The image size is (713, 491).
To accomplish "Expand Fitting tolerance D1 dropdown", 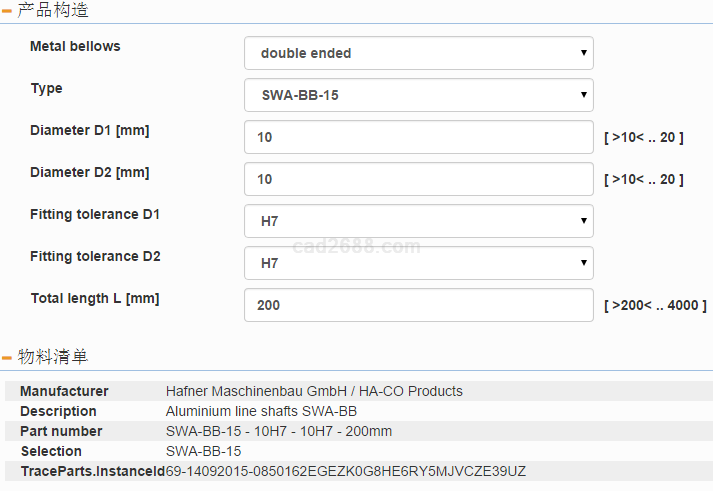I will click(x=418, y=221).
